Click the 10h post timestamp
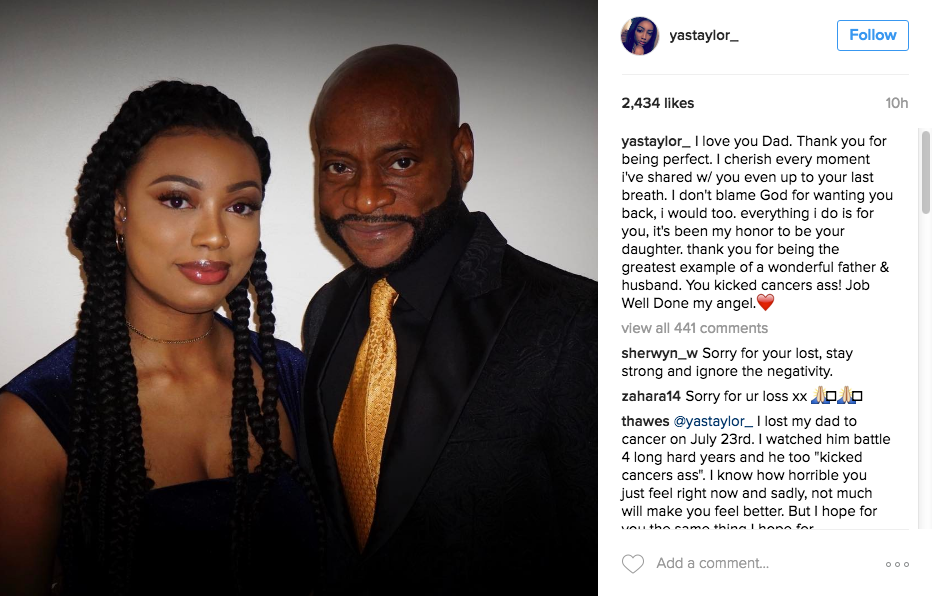This screenshot has width=932, height=596. [896, 103]
